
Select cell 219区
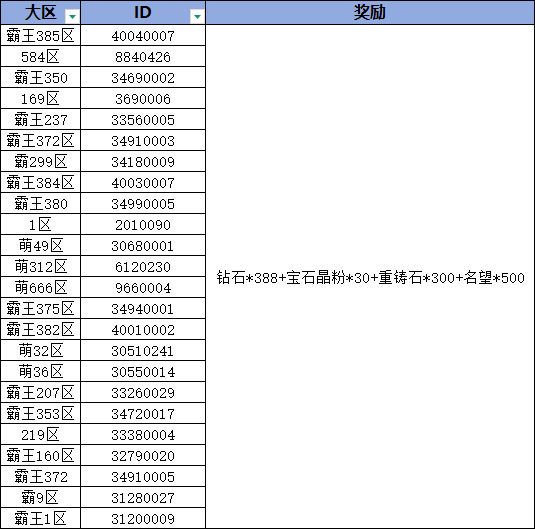(41, 434)
